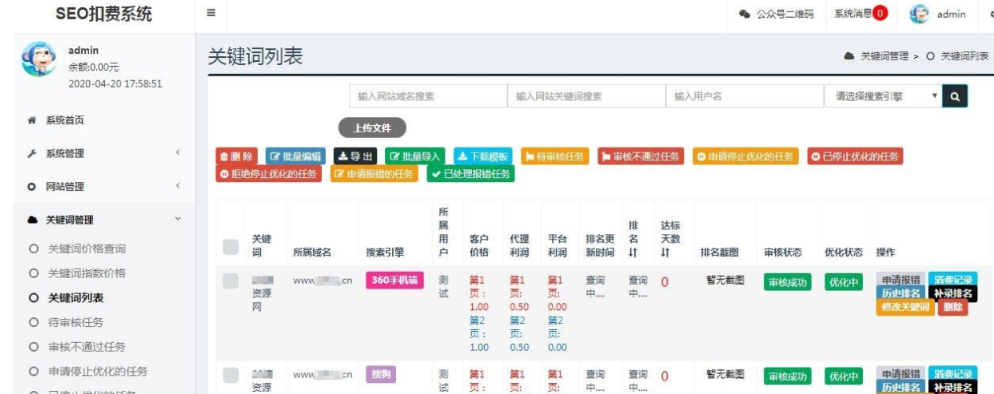Focus the website keyword search field

[586, 96]
